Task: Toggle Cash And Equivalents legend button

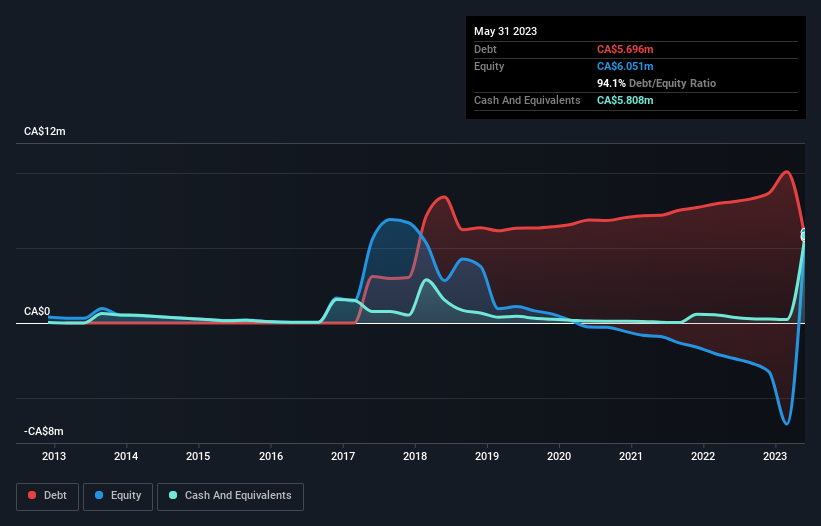Action: 230,496
